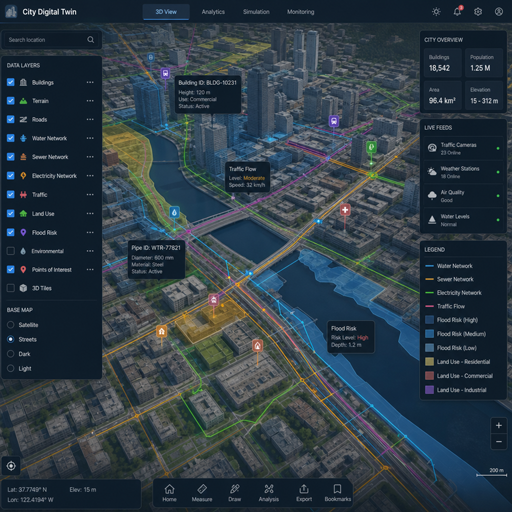Screen dimensions: 512x512
Task: Click the Water Levels feed icon
Action: tap(432, 220)
